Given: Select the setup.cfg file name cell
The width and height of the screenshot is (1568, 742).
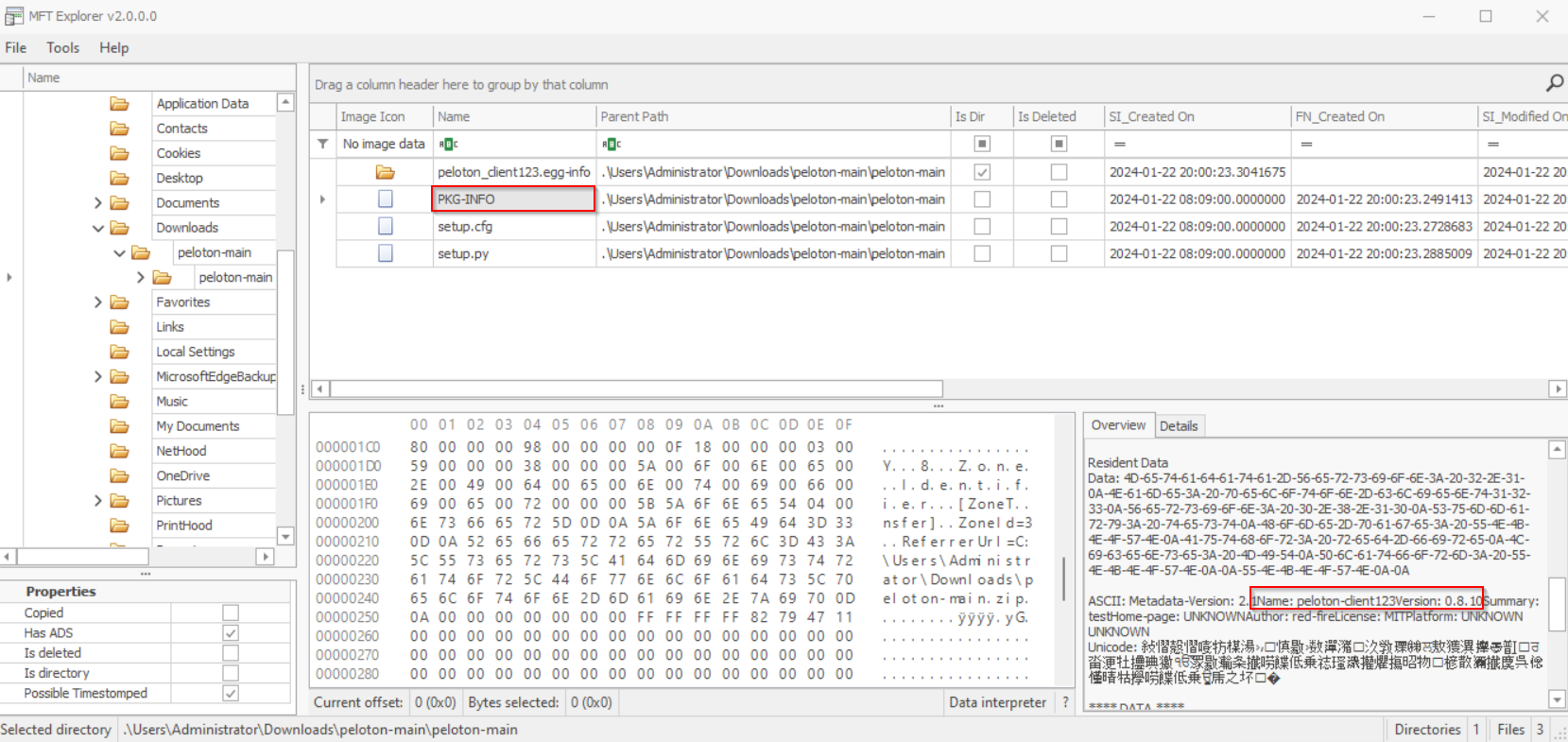Looking at the screenshot, I should pos(514,226).
